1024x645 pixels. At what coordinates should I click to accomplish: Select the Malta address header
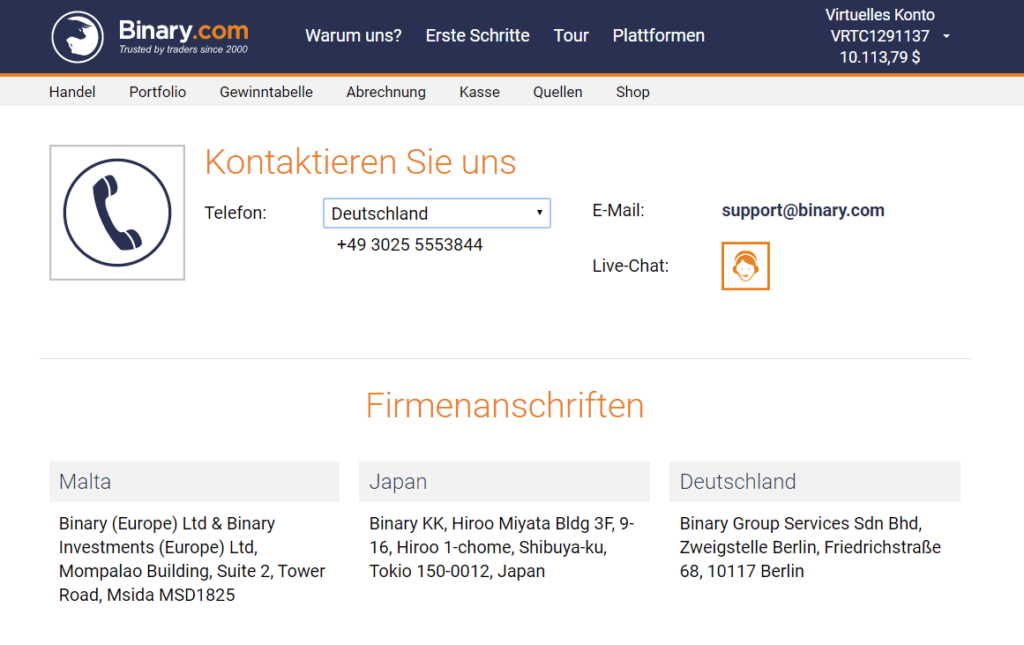click(195, 482)
